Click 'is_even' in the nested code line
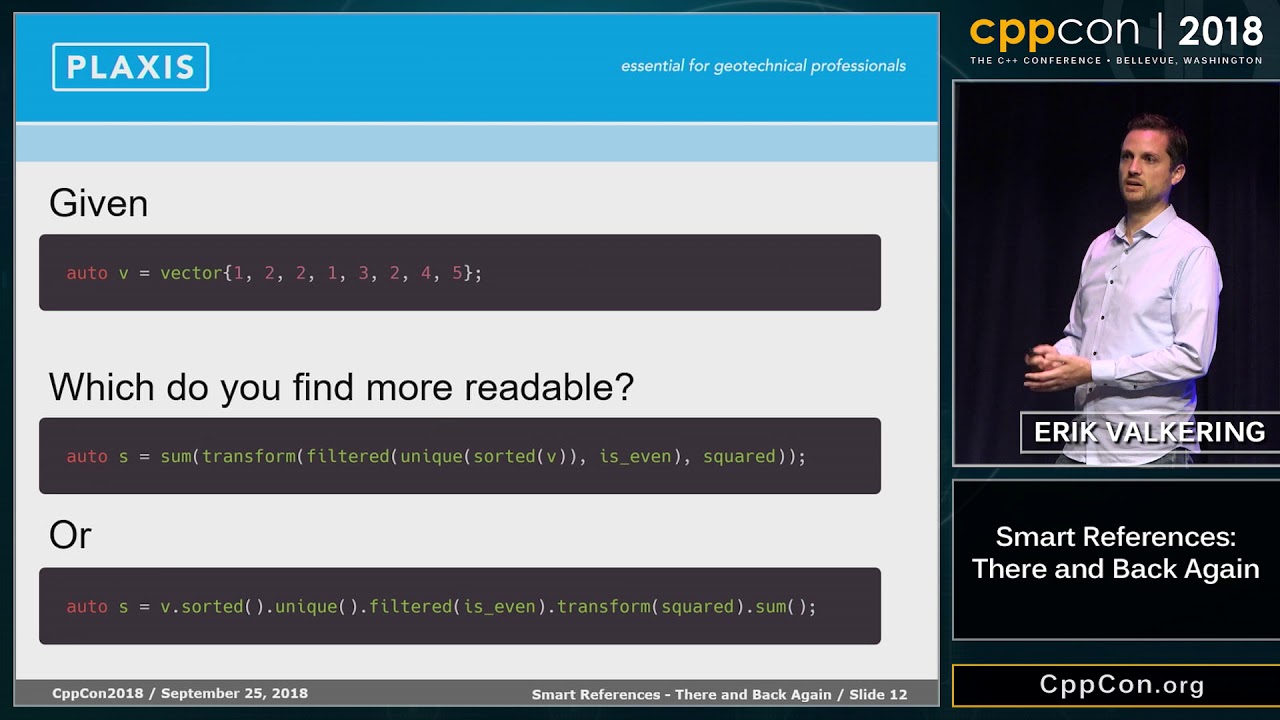The width and height of the screenshot is (1280, 720). pos(635,456)
